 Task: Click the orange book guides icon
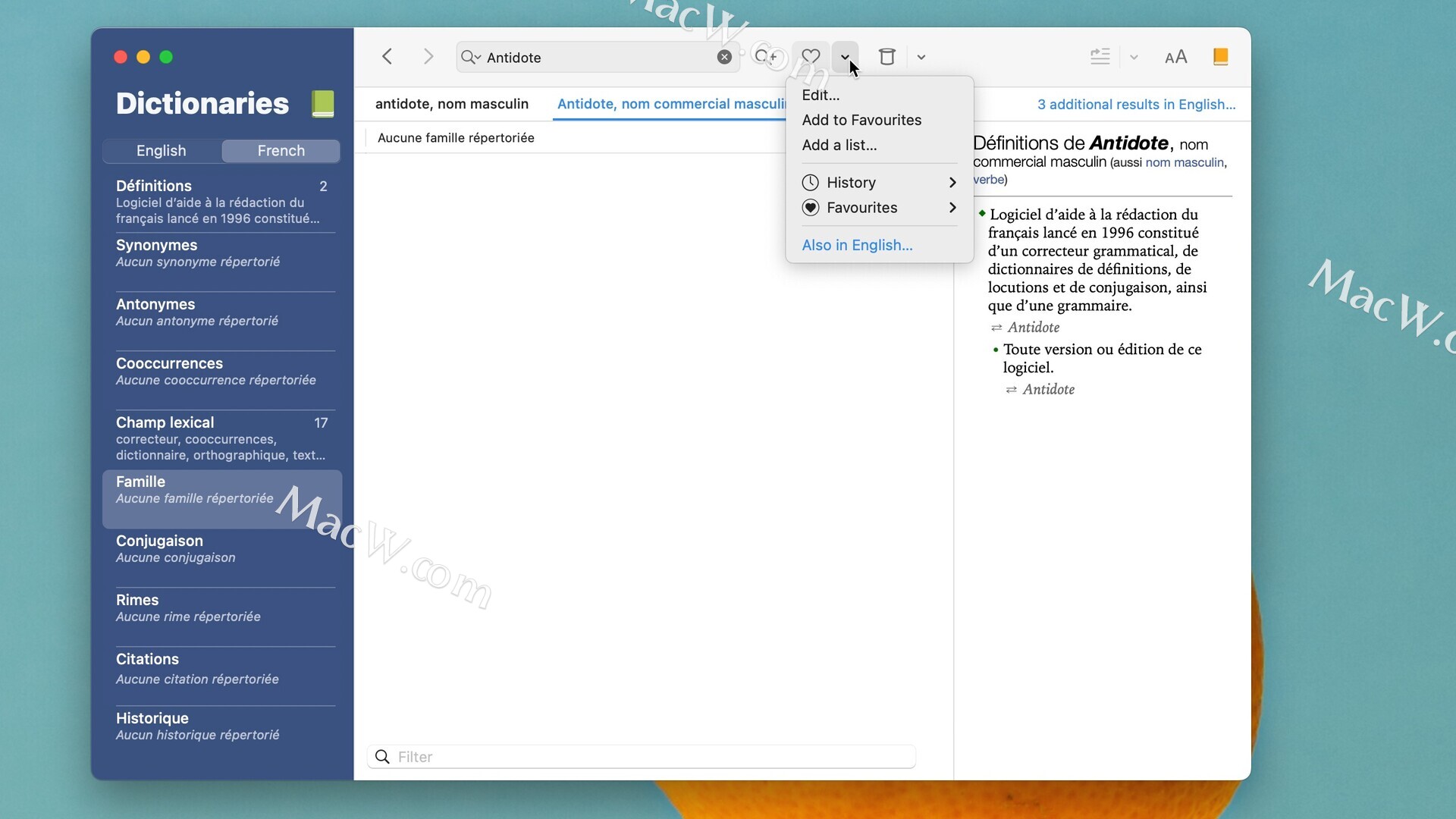point(1221,57)
